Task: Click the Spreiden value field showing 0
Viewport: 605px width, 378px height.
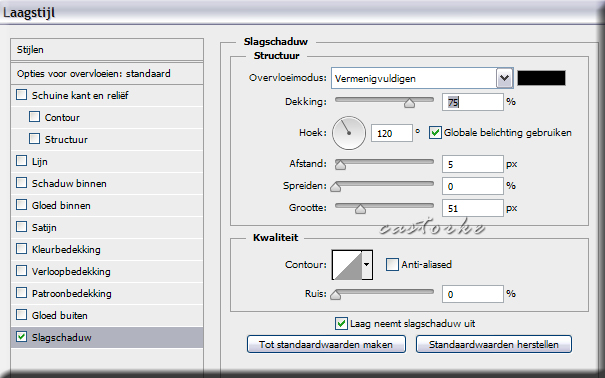Action: point(473,186)
